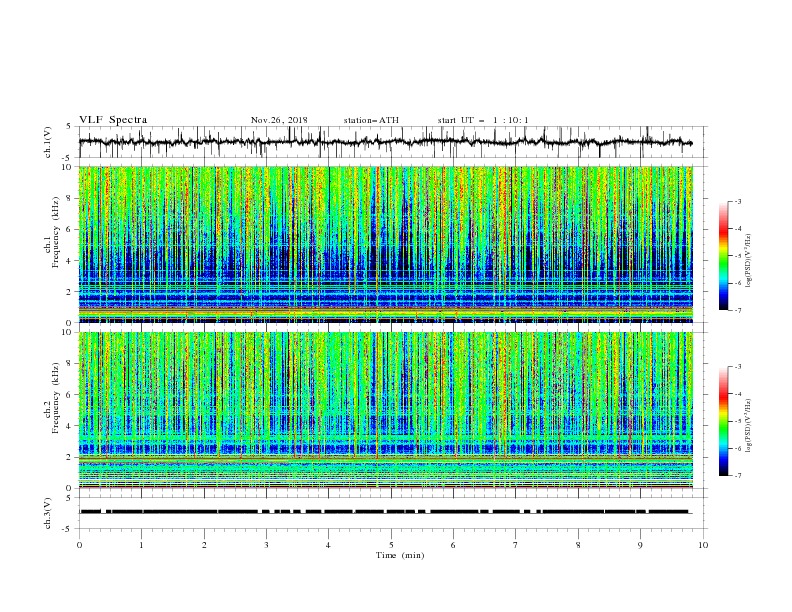Viewport: 792px width, 612px height.
Task: Click the "-7" tick on ch.2 colorbar
Action: coord(737,475)
